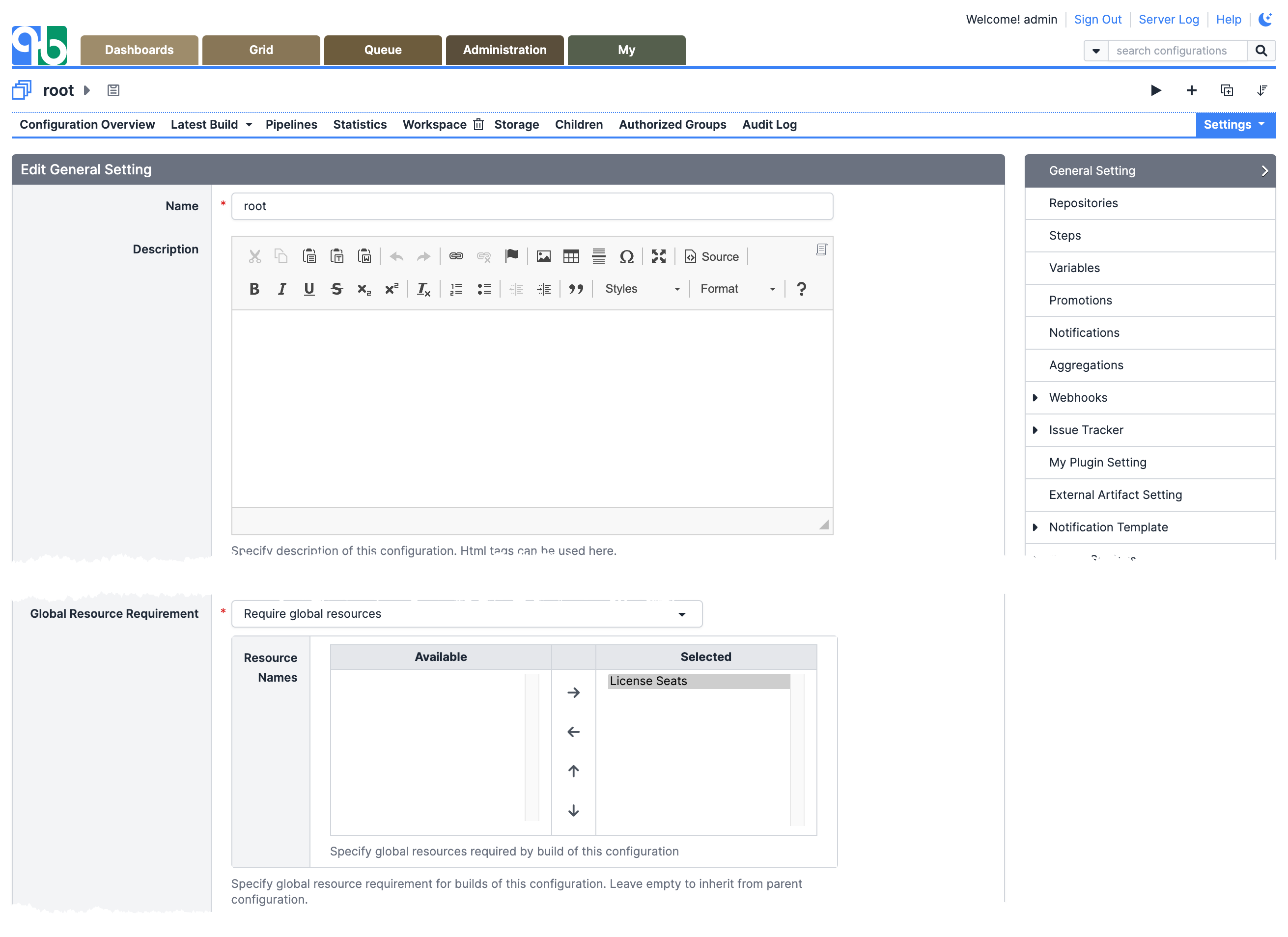The width and height of the screenshot is (1288, 937).
Task: Run the build with play icon
Action: [1155, 90]
